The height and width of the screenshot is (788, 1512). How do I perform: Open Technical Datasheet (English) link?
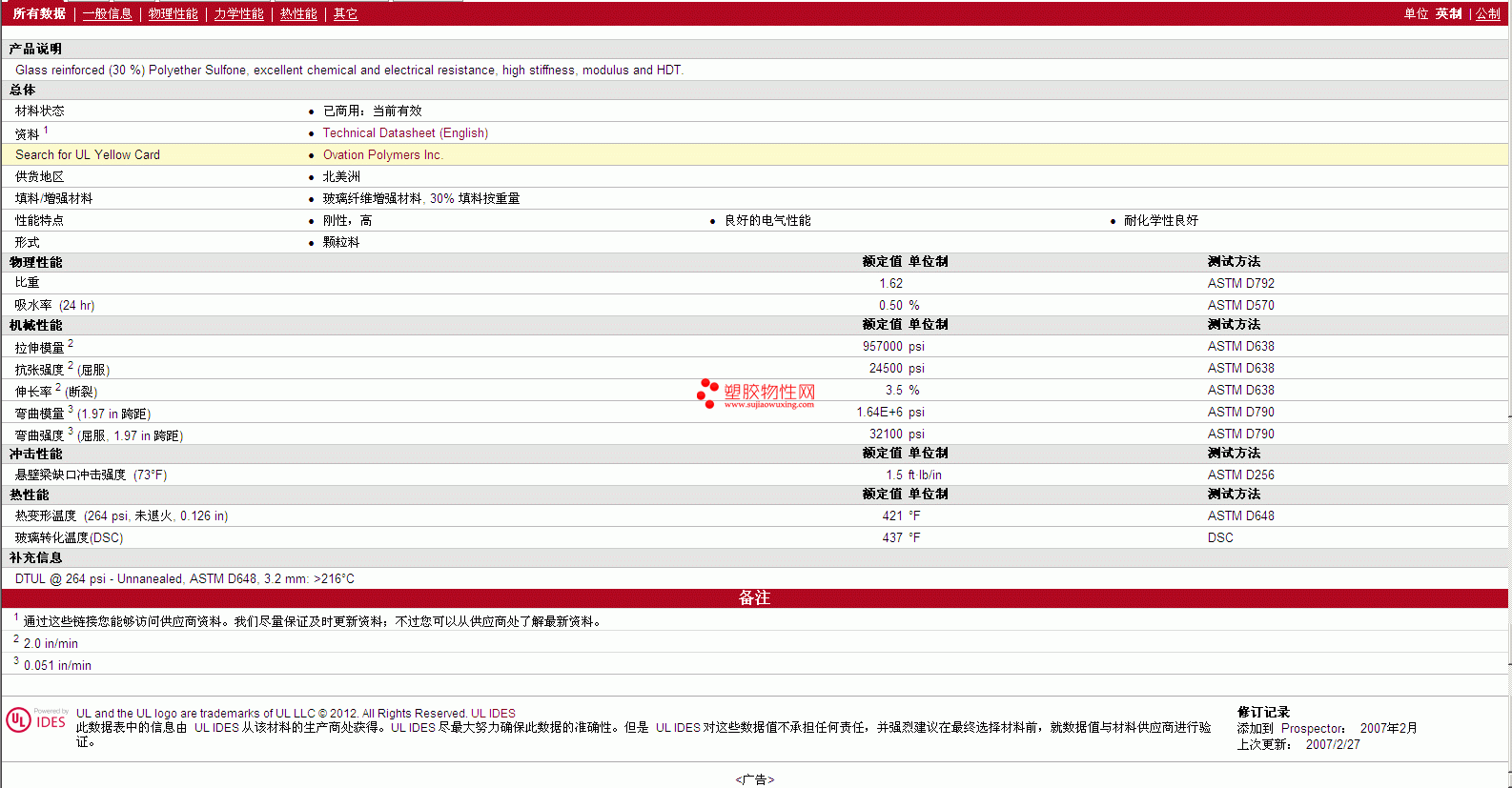point(405,133)
